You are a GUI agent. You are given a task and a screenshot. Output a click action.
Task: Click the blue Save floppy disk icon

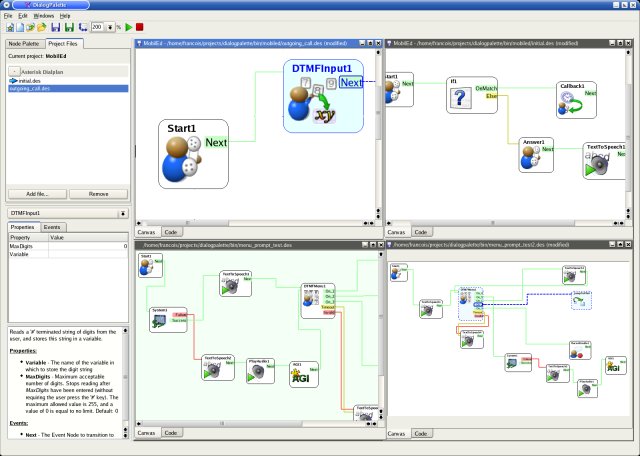pyautogui.click(x=56, y=27)
